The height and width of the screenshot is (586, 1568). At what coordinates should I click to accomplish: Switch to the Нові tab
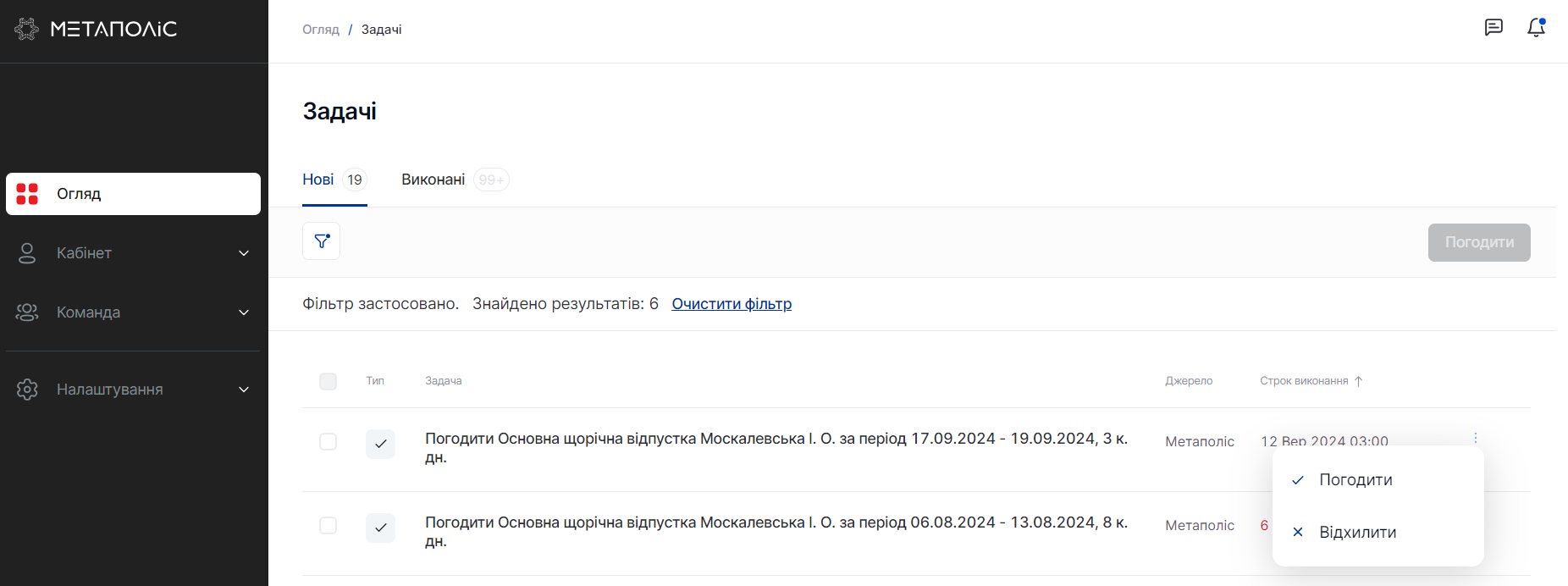[x=334, y=180]
